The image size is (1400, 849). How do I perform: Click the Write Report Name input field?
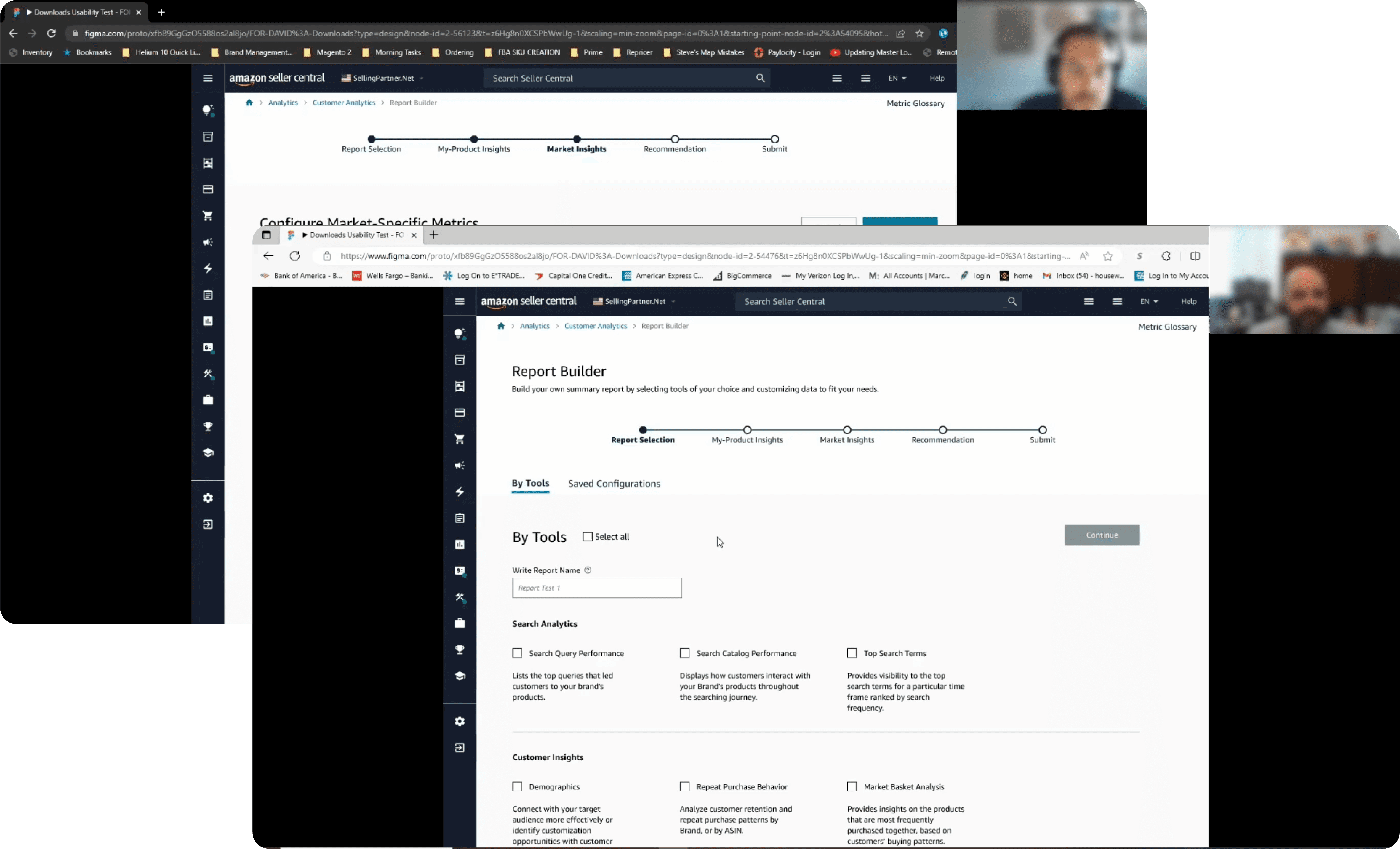[x=597, y=587]
